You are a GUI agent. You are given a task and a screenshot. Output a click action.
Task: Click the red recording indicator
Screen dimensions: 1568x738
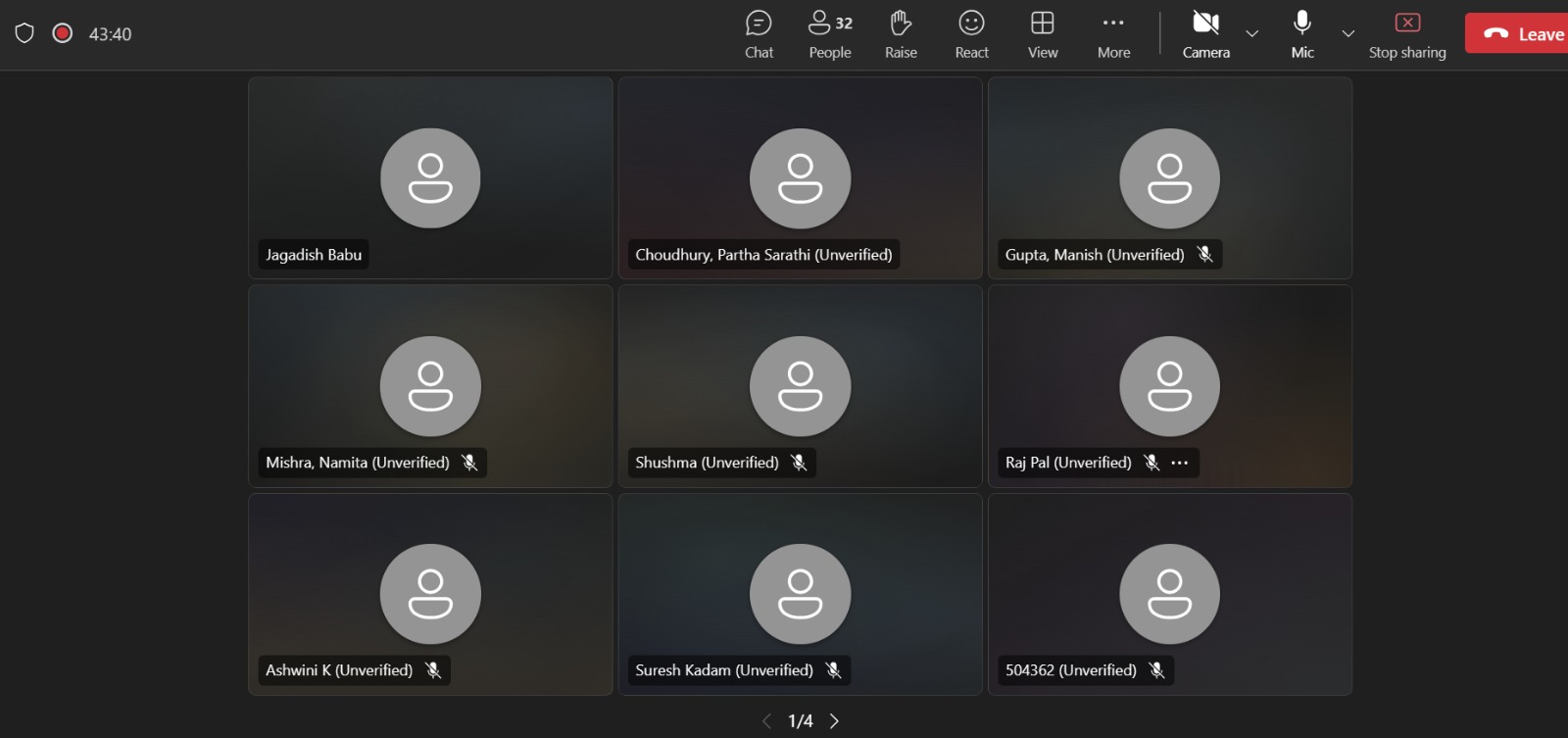63,33
